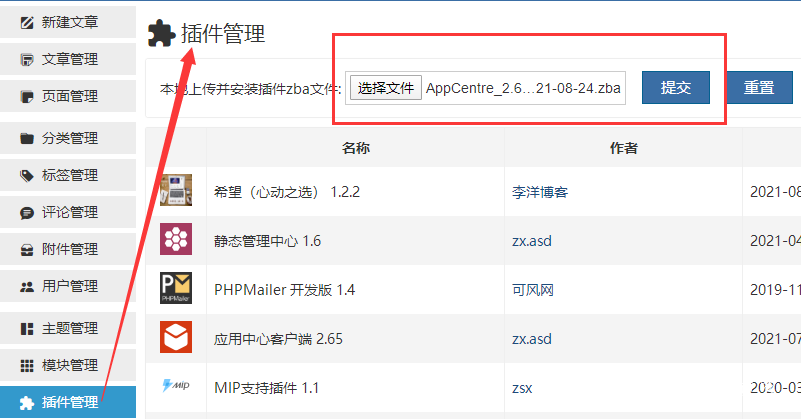Click the MIP支持插件 logo icon
This screenshot has height=419, width=801.
click(x=175, y=387)
